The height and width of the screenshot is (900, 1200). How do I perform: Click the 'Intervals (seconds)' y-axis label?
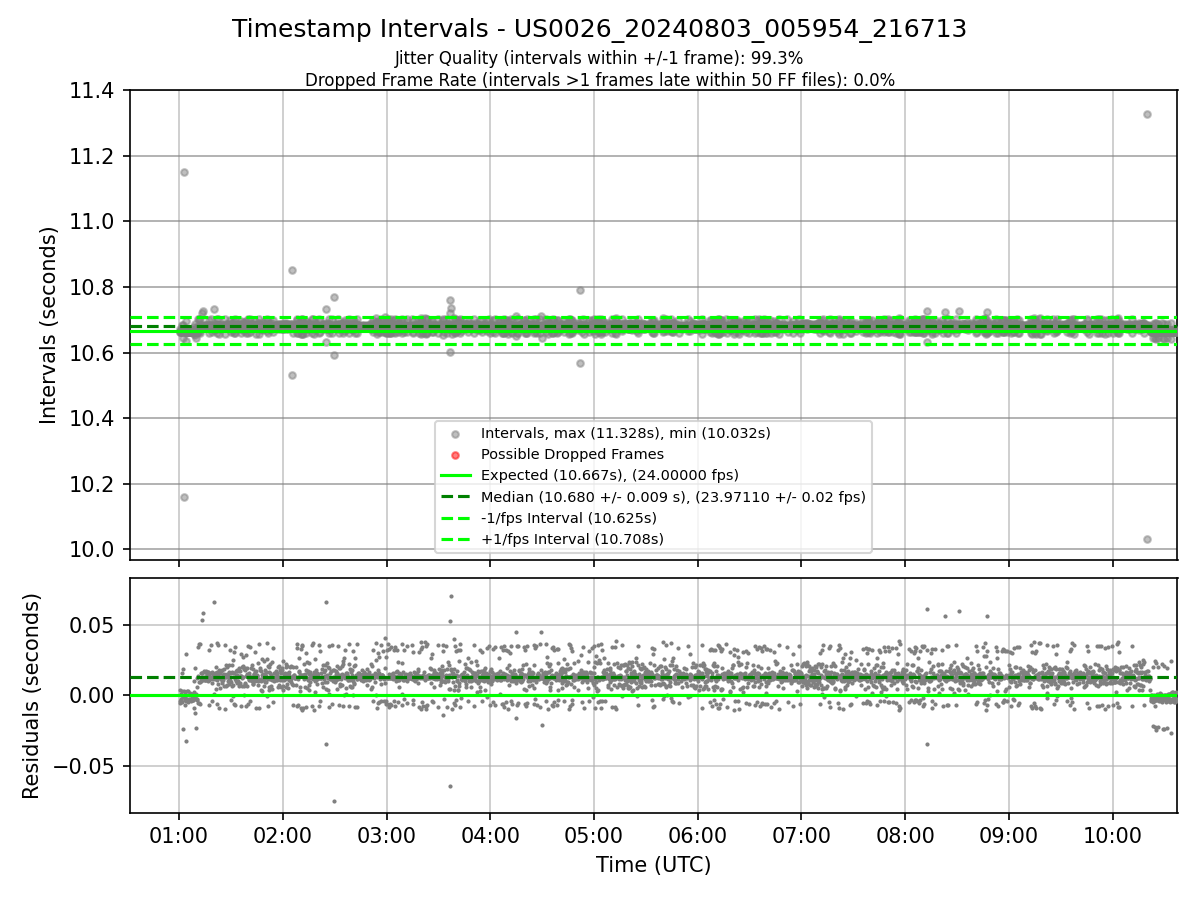[49, 325]
